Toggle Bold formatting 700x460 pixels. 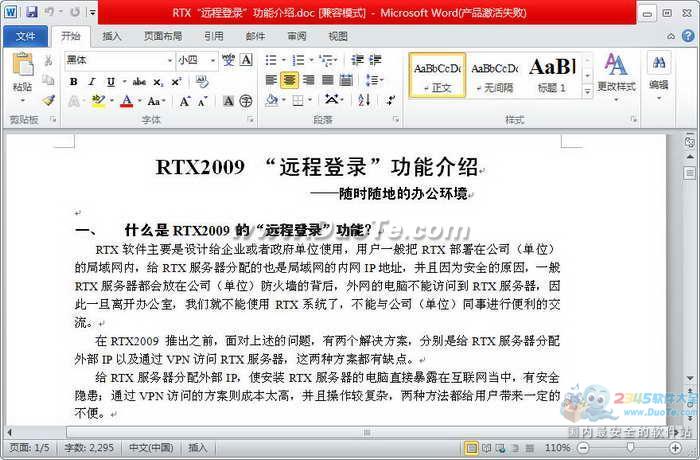[x=73, y=82]
